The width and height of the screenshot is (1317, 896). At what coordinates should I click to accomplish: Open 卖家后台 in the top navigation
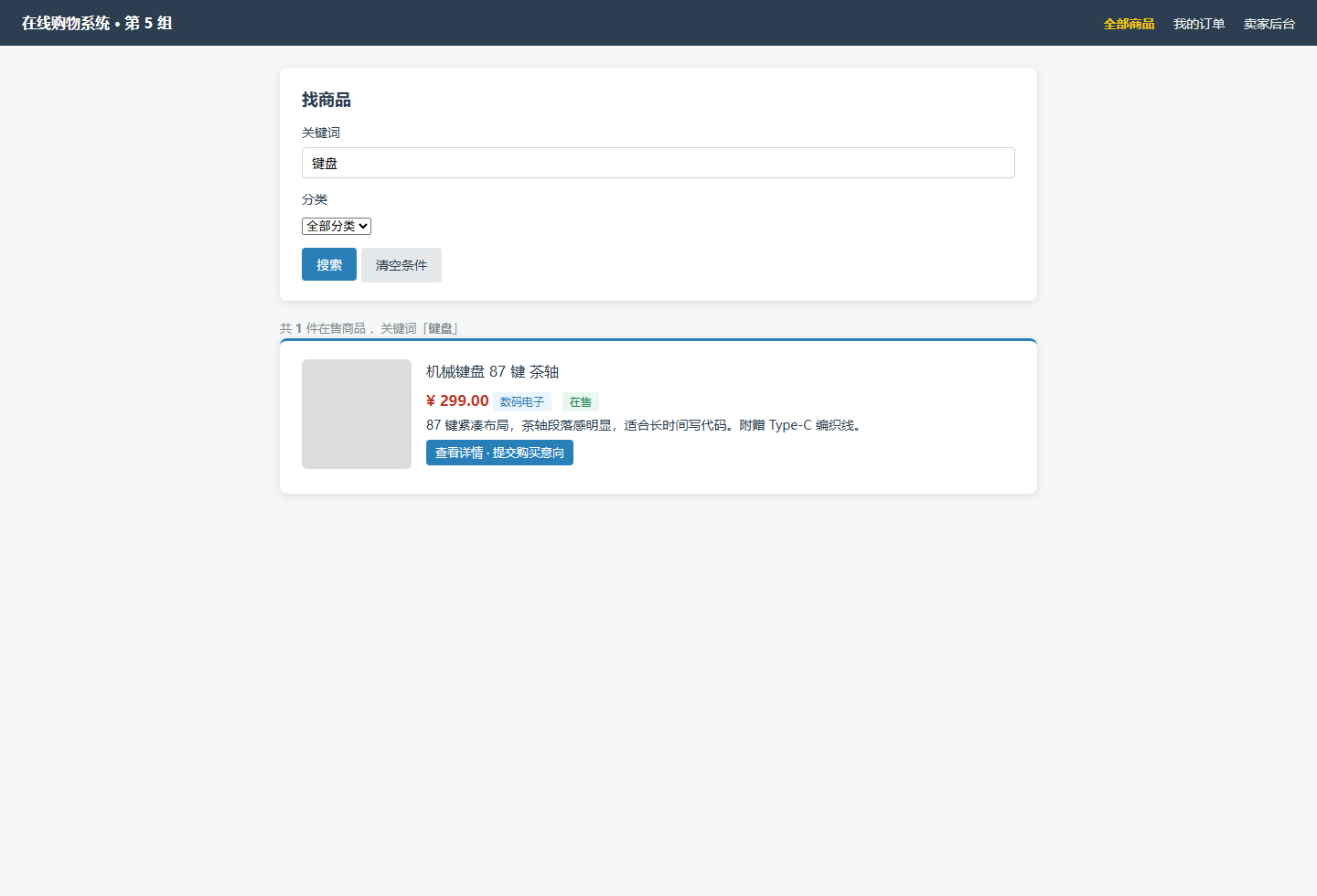[1269, 24]
